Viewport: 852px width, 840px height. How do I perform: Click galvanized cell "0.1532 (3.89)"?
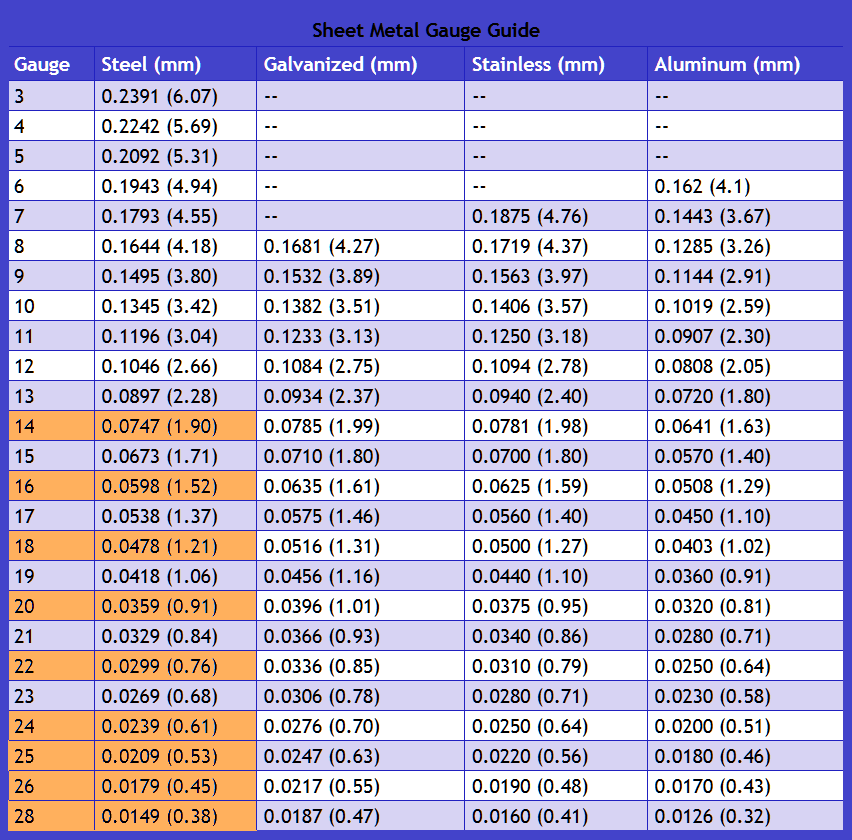tap(360, 276)
